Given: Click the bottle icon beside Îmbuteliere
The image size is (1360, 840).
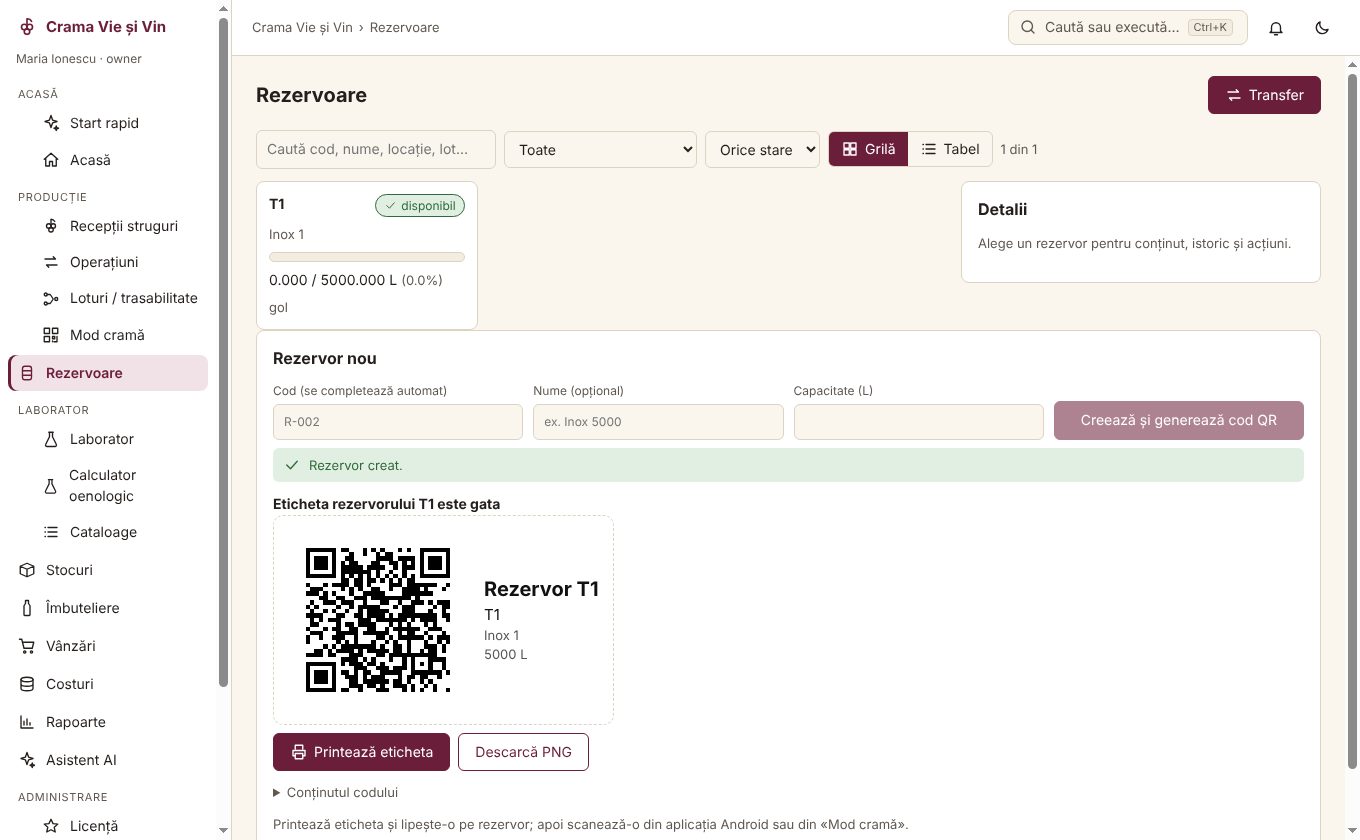Looking at the screenshot, I should tap(27, 608).
